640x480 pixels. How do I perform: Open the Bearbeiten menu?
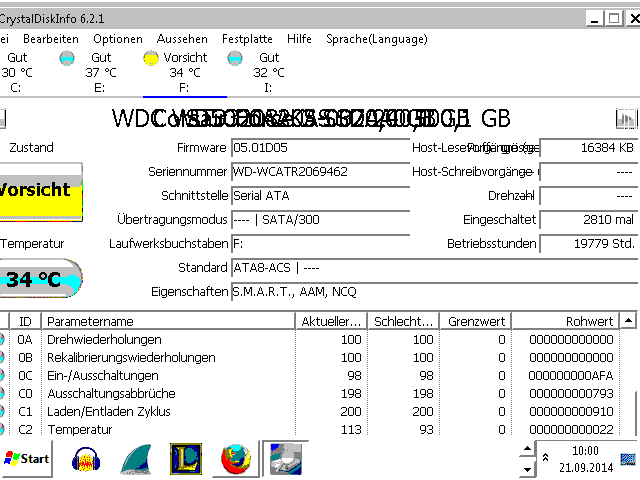[51, 39]
